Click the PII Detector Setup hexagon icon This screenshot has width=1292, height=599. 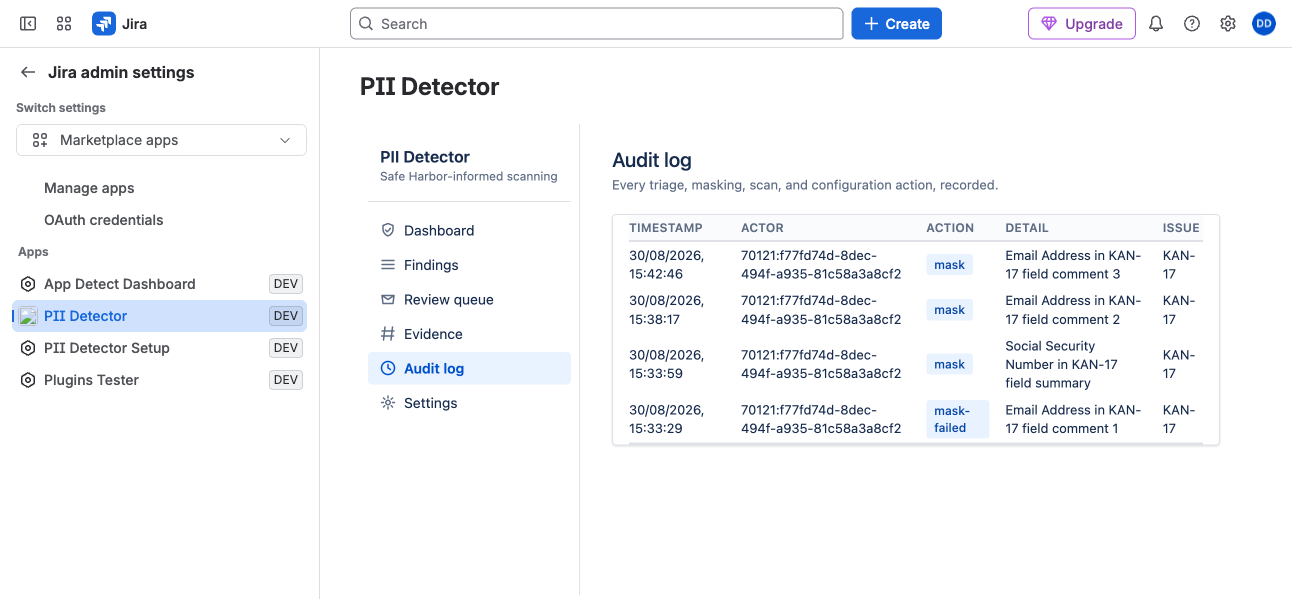pyautogui.click(x=28, y=348)
